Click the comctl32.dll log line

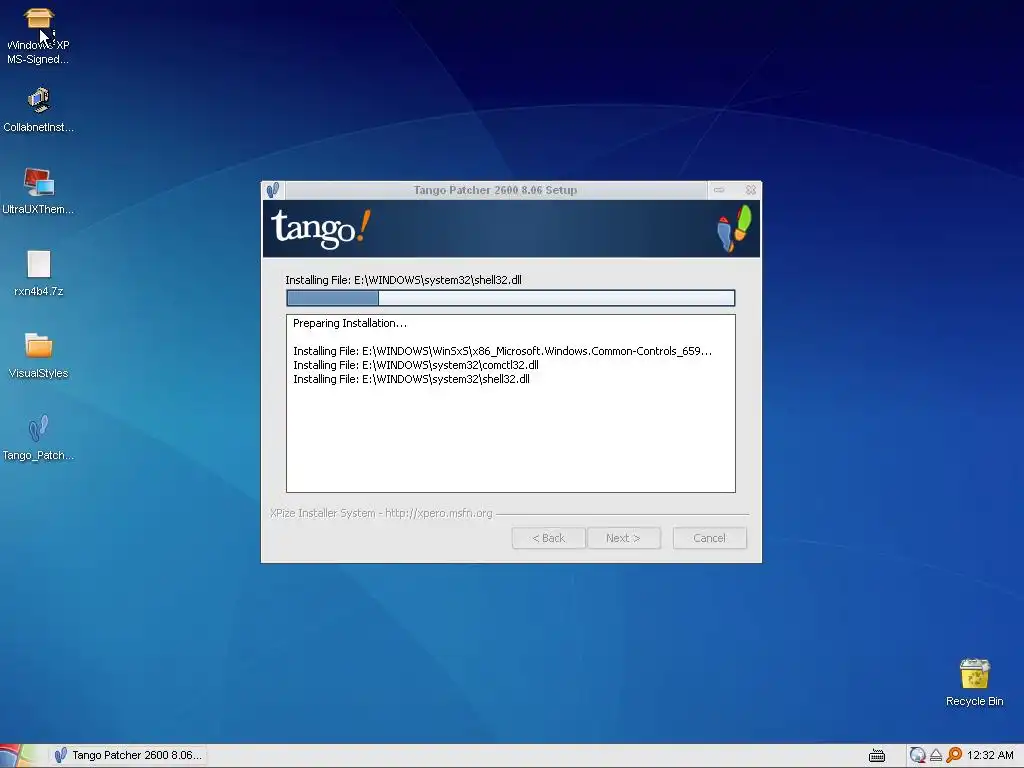coord(416,365)
